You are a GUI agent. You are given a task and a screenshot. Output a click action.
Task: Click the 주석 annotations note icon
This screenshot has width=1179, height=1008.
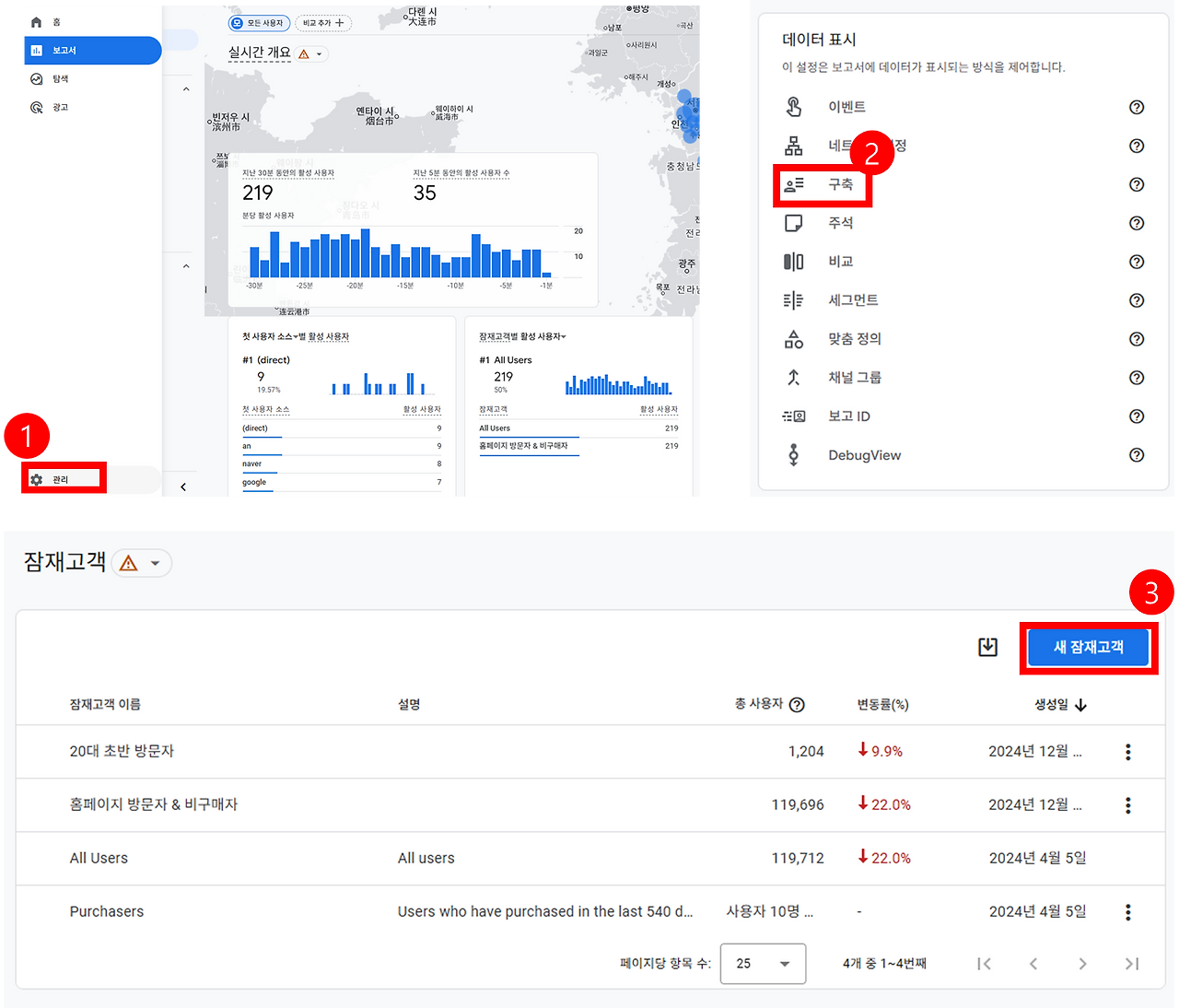793,223
